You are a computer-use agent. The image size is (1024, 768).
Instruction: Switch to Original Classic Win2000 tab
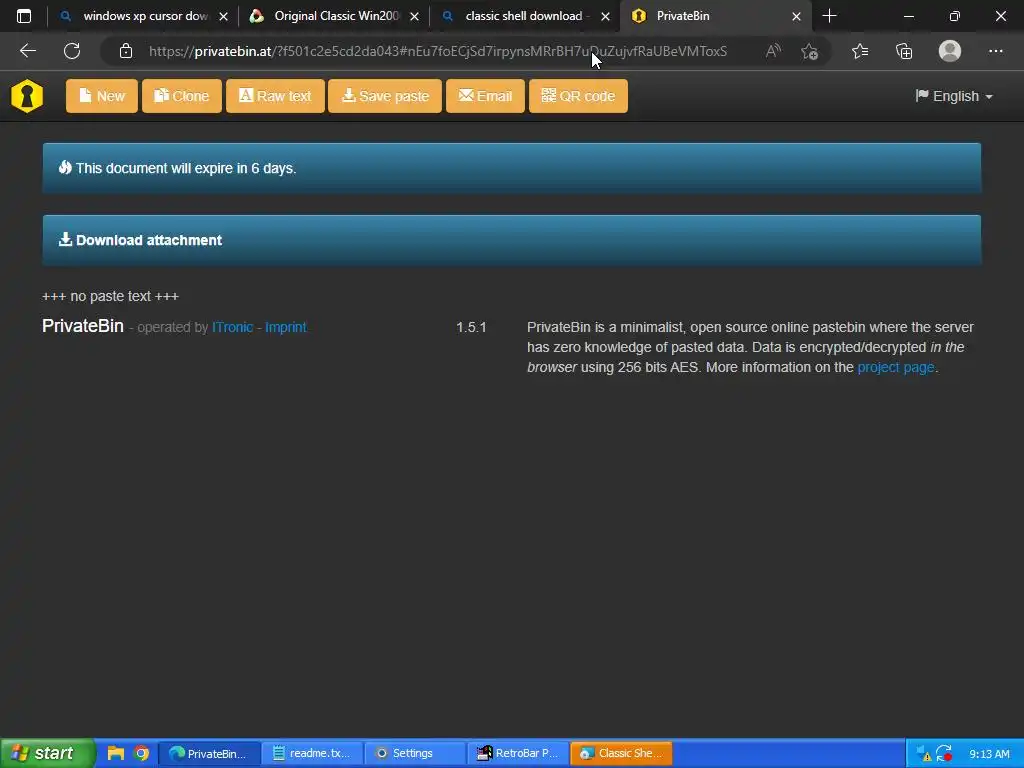[x=327, y=16]
